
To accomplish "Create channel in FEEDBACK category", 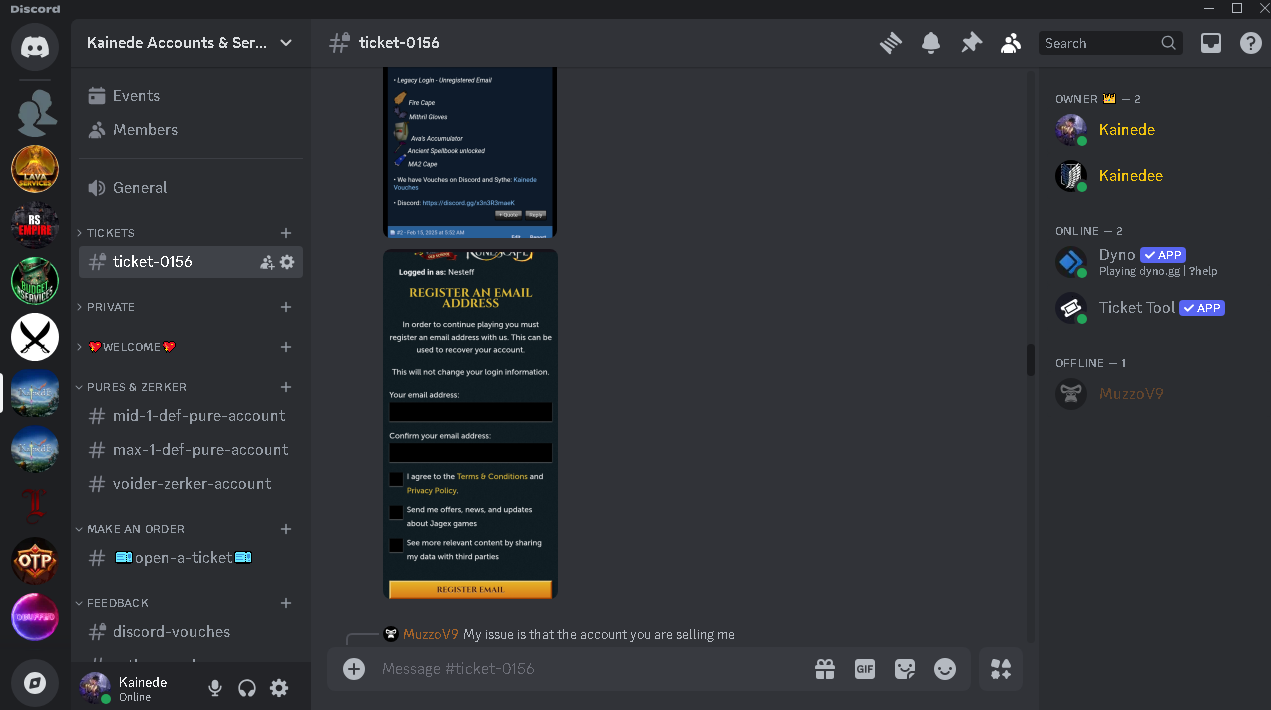I will pos(286,603).
